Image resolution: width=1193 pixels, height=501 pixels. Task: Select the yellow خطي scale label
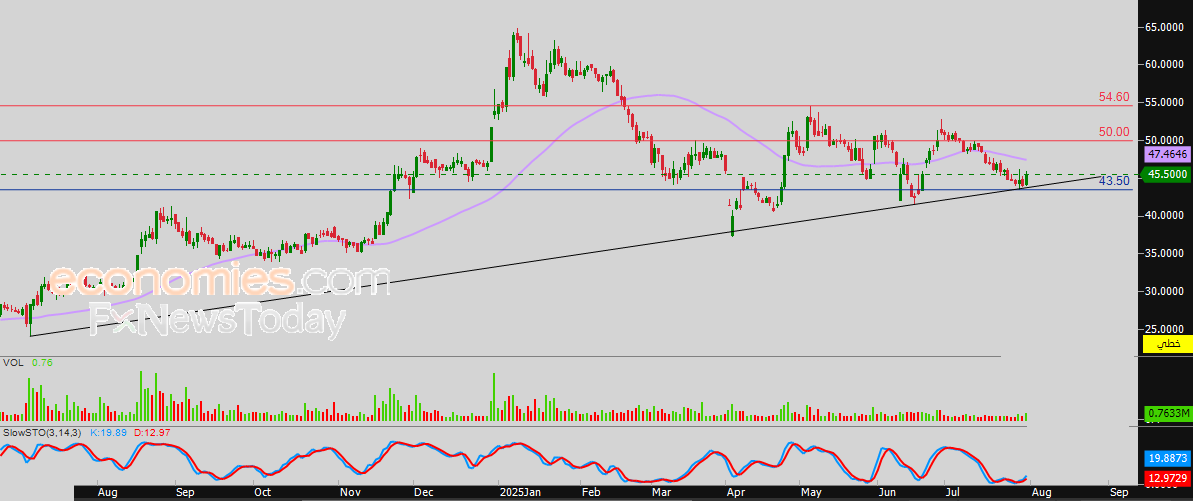[x=1166, y=344]
